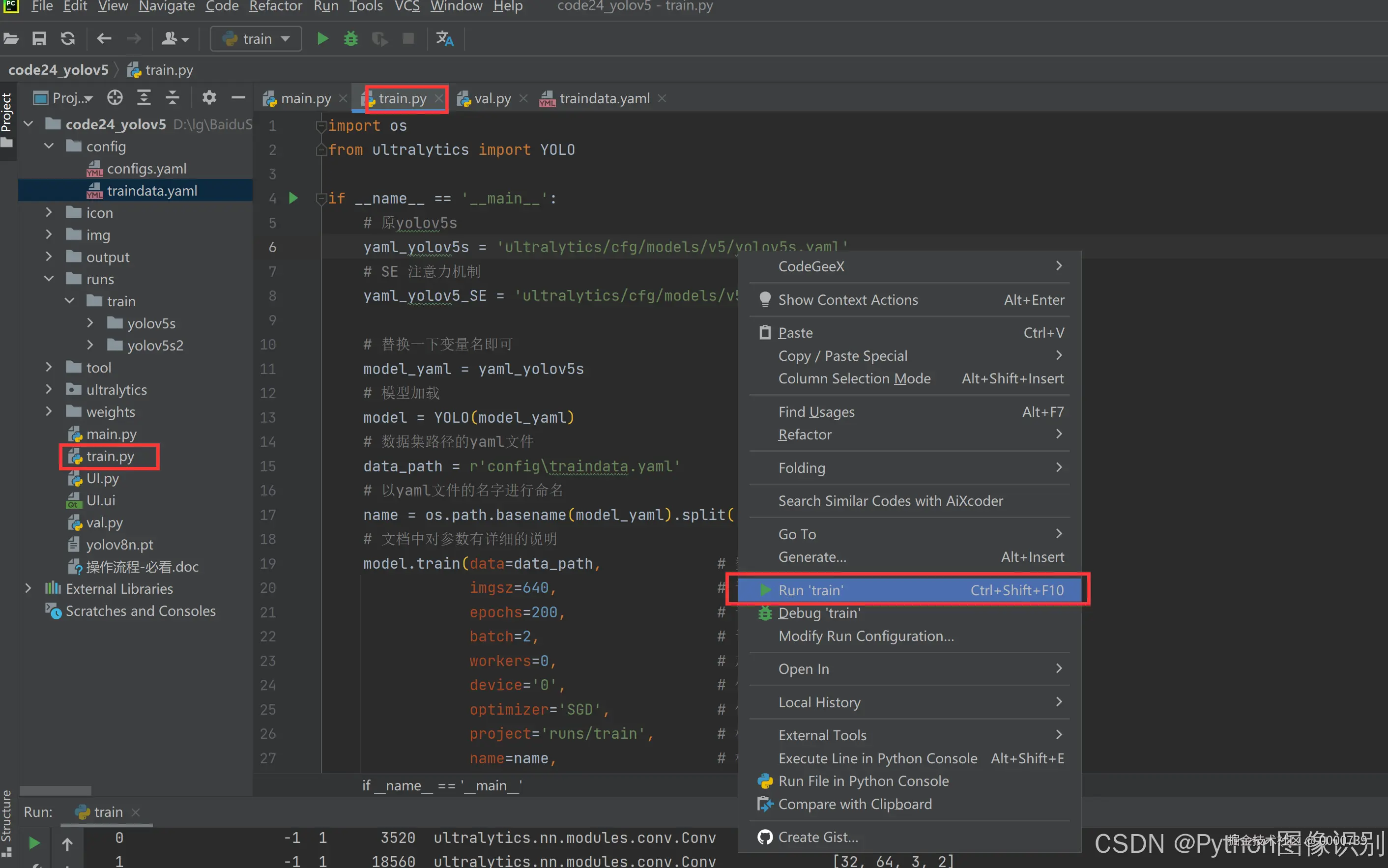Collapse the runs folder in tree

pos(49,279)
